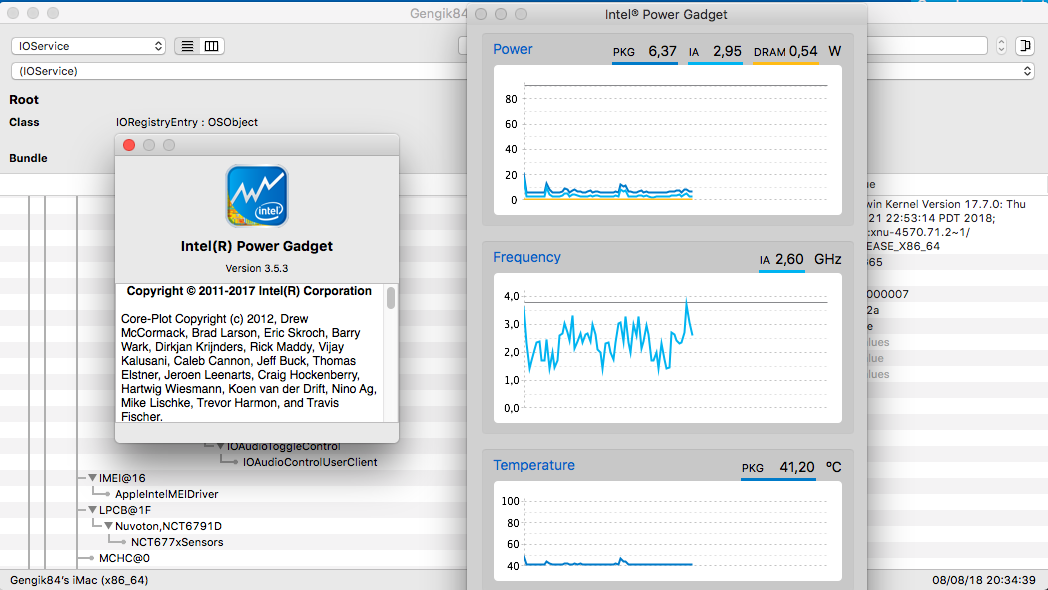Click the Intel Power Gadget app icon
The width and height of the screenshot is (1048, 590).
point(257,196)
